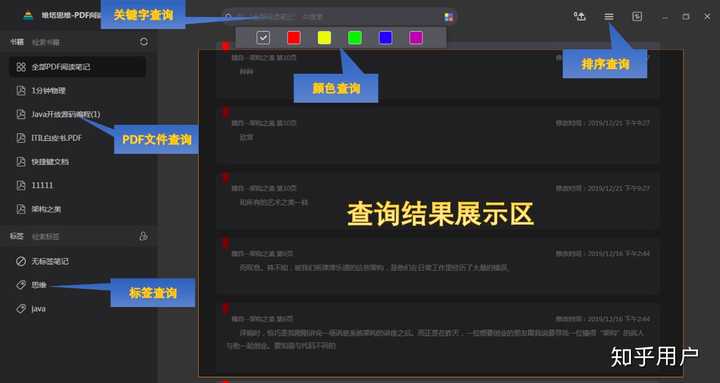Screen dimensions: 720x383
Task: Filter notes by the purple color swatch
Action: point(416,38)
